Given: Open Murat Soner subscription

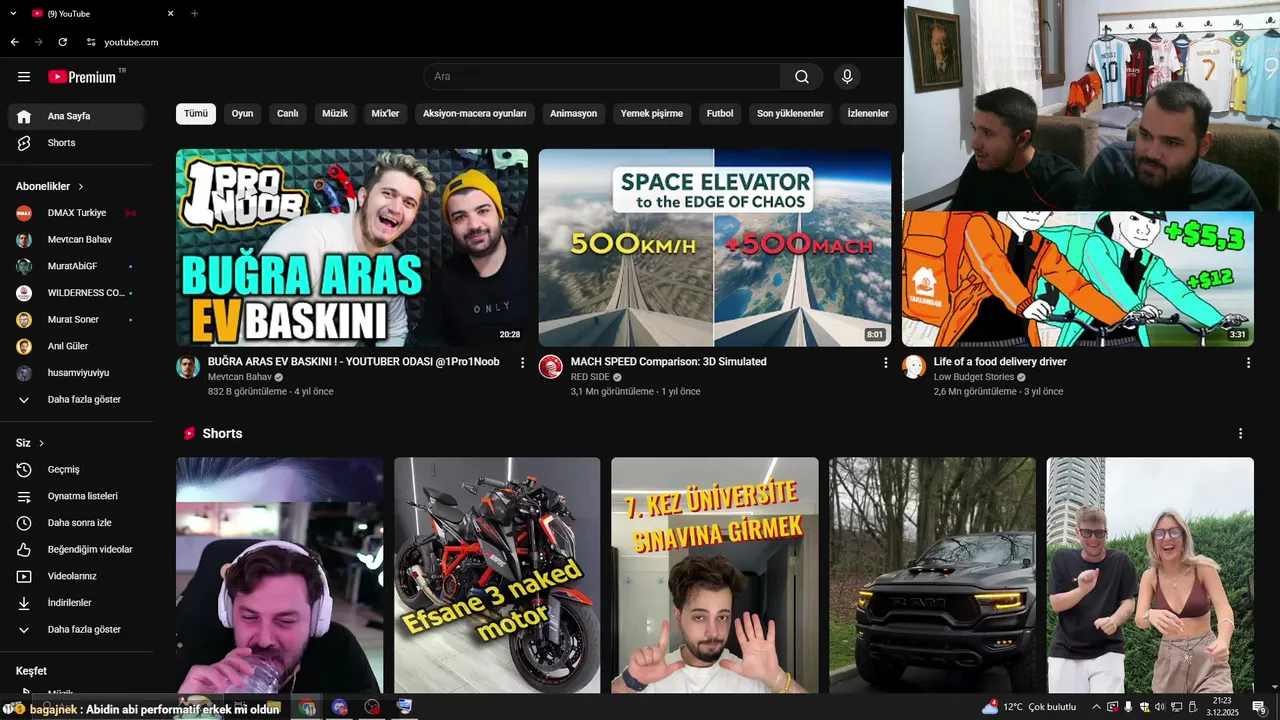Looking at the screenshot, I should pos(76,320).
